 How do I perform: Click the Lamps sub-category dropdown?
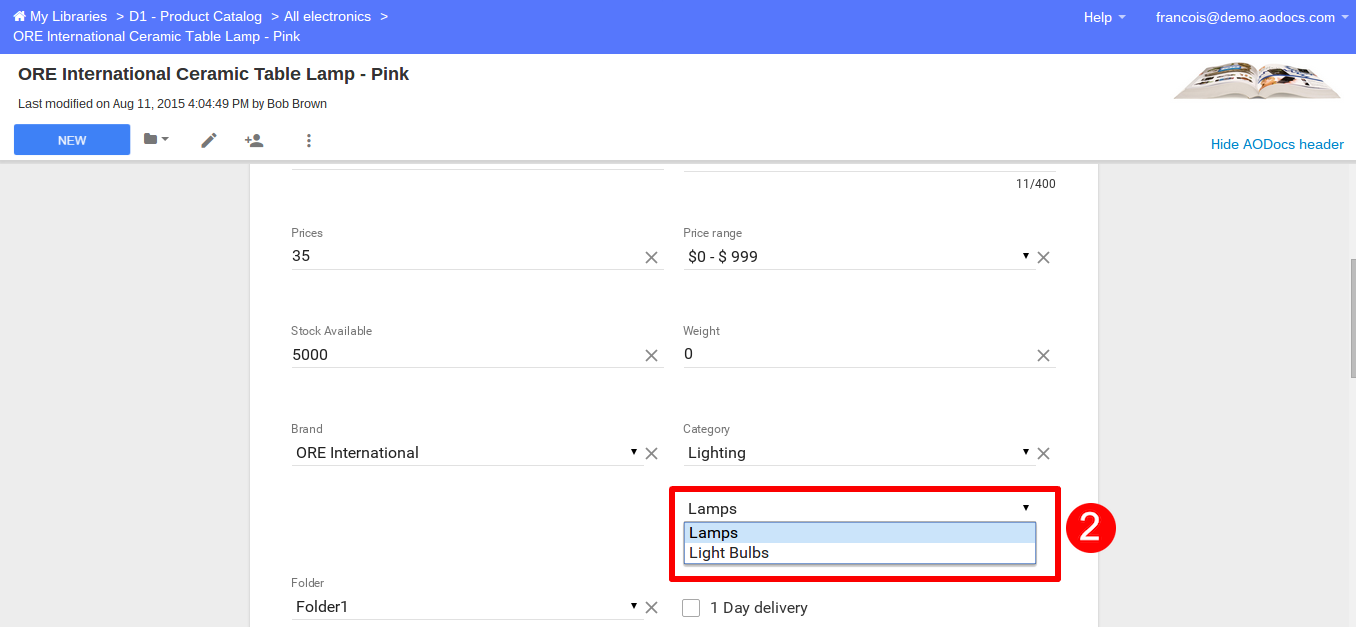[859, 509]
